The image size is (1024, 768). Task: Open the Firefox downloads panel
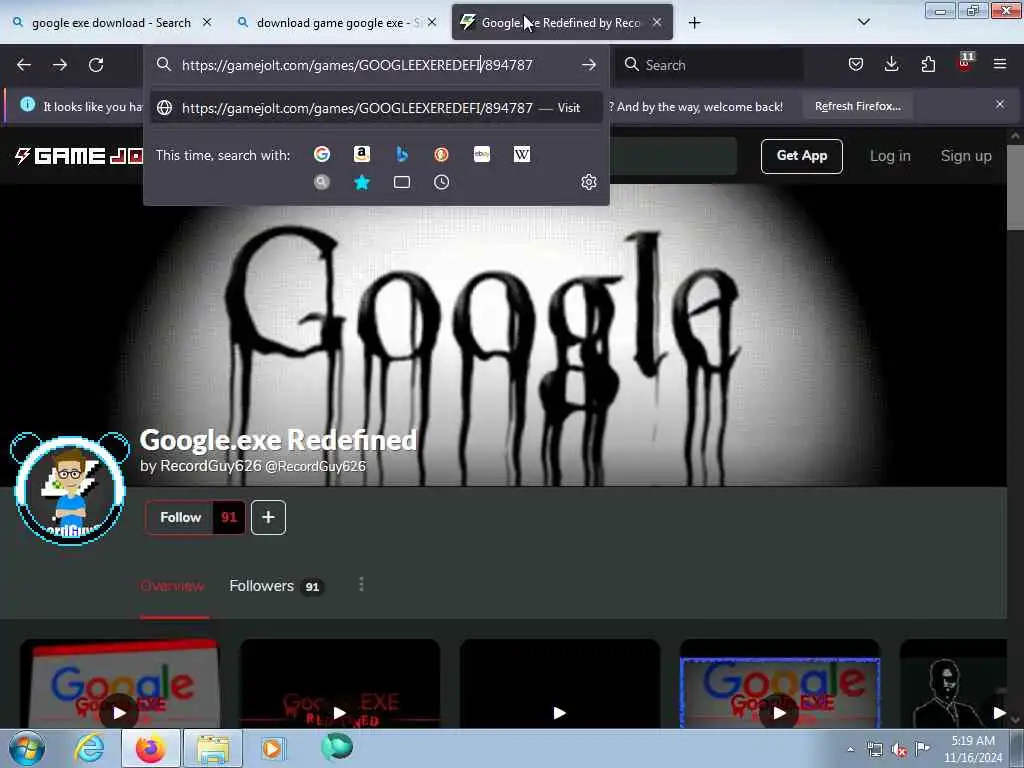tap(891, 64)
